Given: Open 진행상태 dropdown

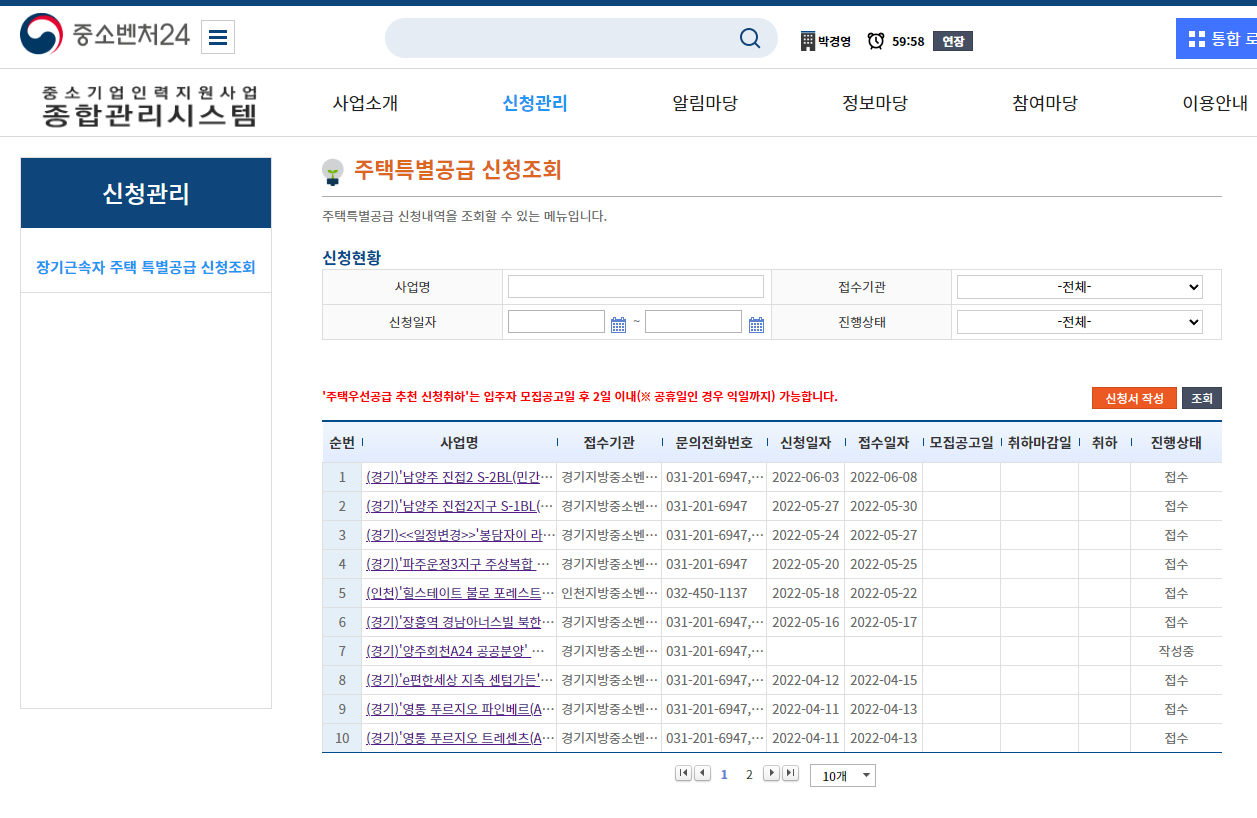Looking at the screenshot, I should (1080, 322).
